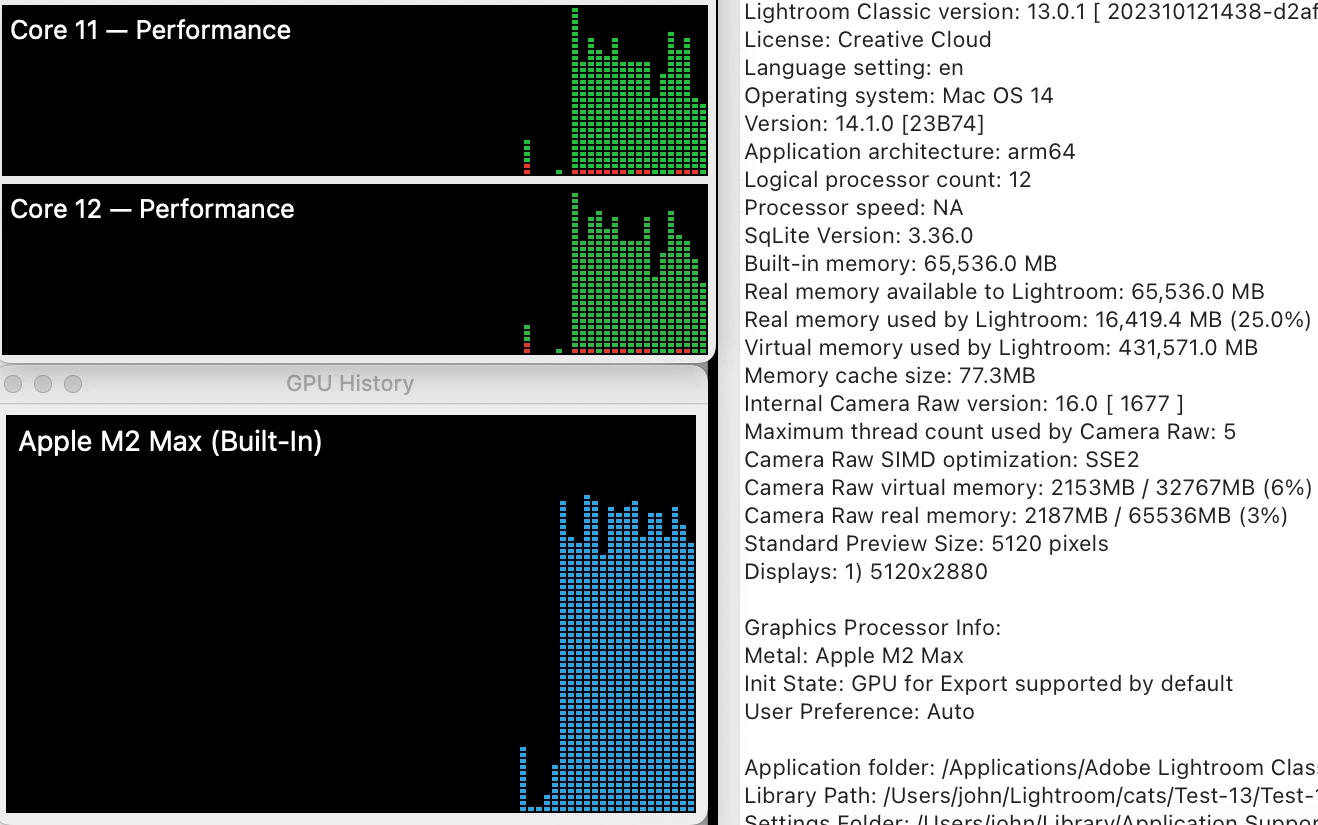Select the Displays: 1) 5120x2880 line
This screenshot has height=825, width=1318.
[x=866, y=572]
